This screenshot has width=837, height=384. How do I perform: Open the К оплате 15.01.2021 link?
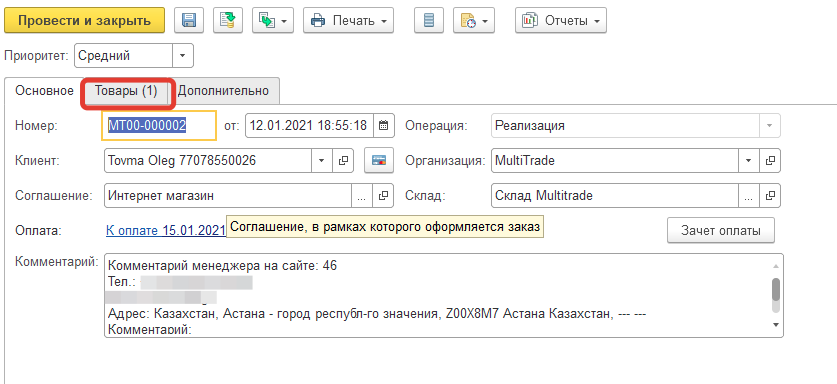point(166,231)
